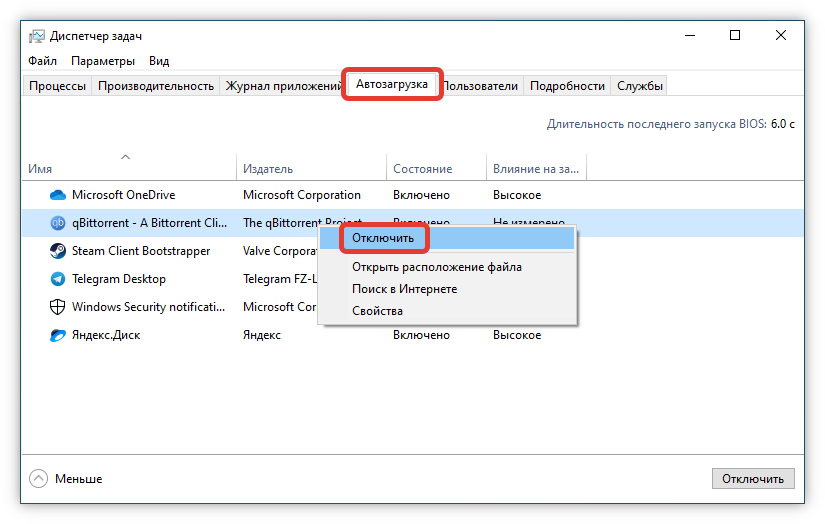This screenshot has height=524, width=825.
Task: Switch to the Производительность tab
Action: click(x=156, y=86)
